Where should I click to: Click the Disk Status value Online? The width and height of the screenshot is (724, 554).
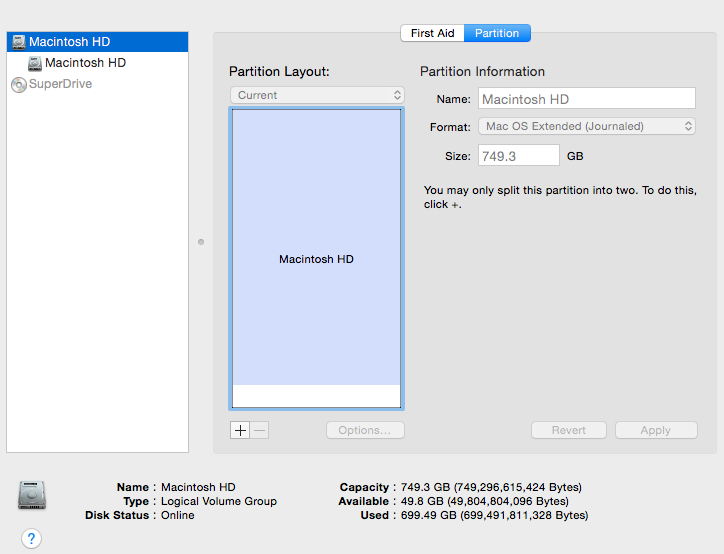click(x=178, y=515)
